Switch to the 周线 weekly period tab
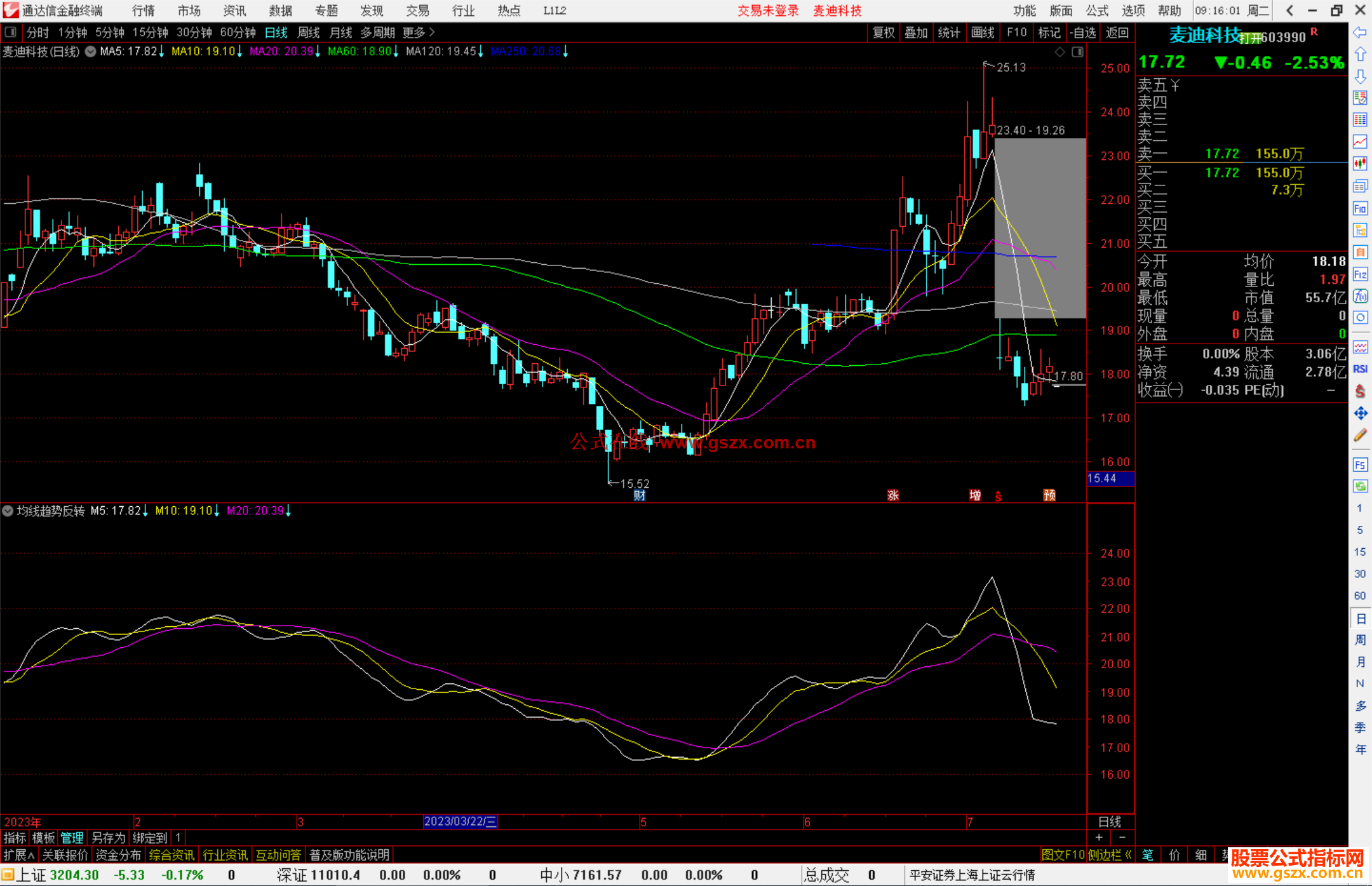1372x886 pixels. coord(309,32)
